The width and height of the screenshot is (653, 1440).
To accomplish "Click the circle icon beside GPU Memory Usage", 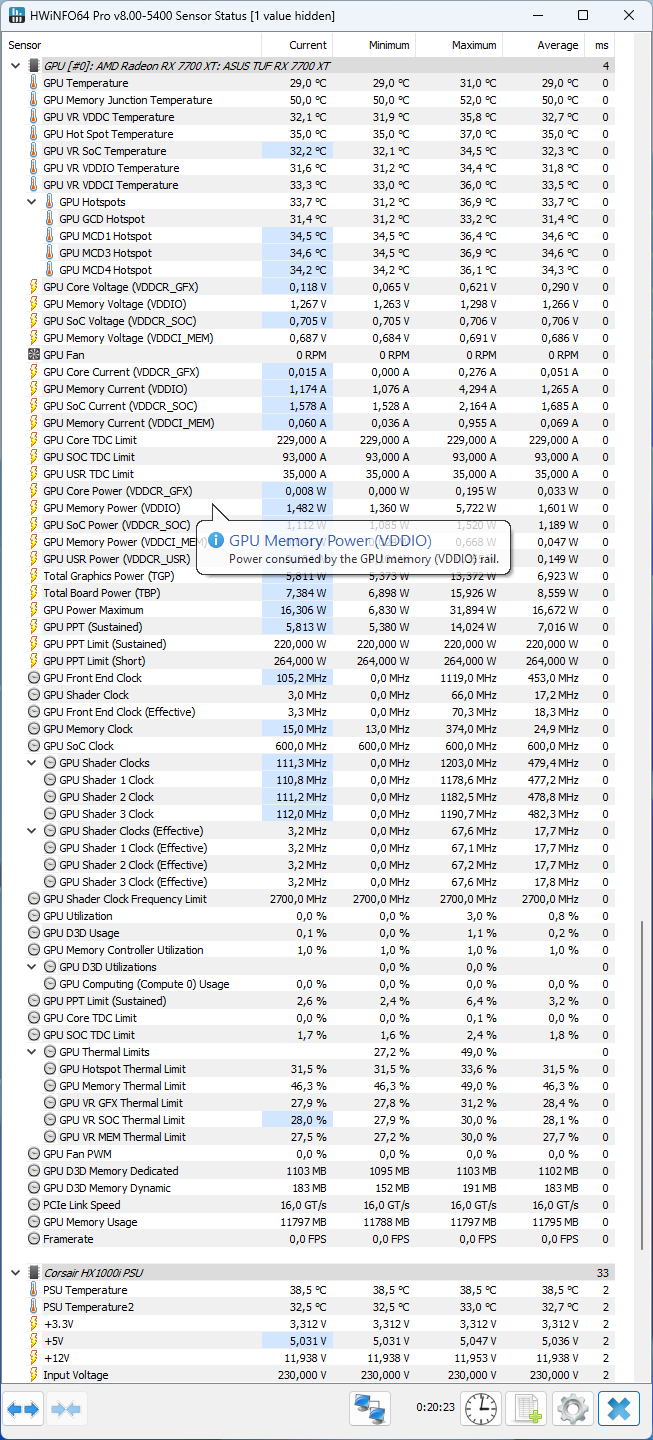I will [x=34, y=1222].
